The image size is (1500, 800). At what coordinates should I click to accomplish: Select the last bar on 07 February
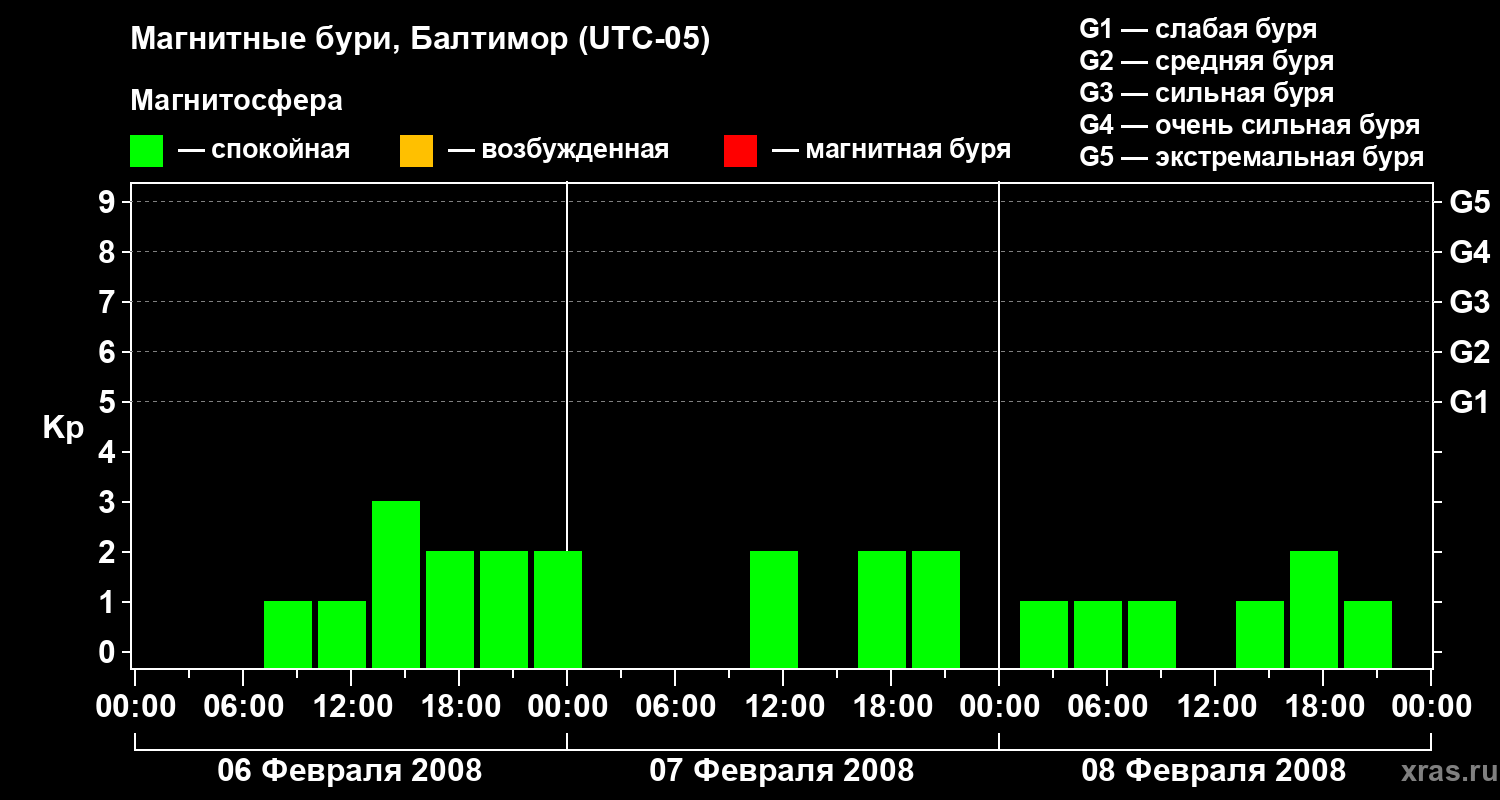pyautogui.click(x=936, y=609)
